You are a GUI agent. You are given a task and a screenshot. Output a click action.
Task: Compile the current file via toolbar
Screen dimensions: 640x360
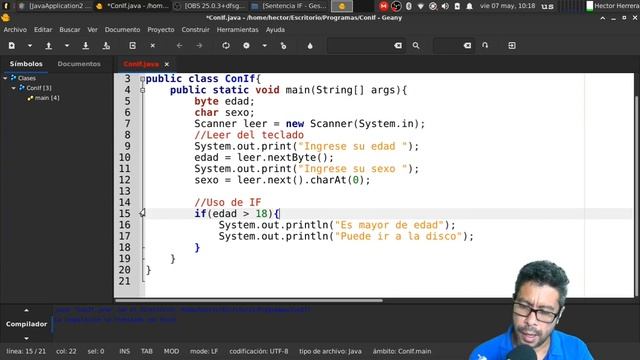(x=226, y=46)
